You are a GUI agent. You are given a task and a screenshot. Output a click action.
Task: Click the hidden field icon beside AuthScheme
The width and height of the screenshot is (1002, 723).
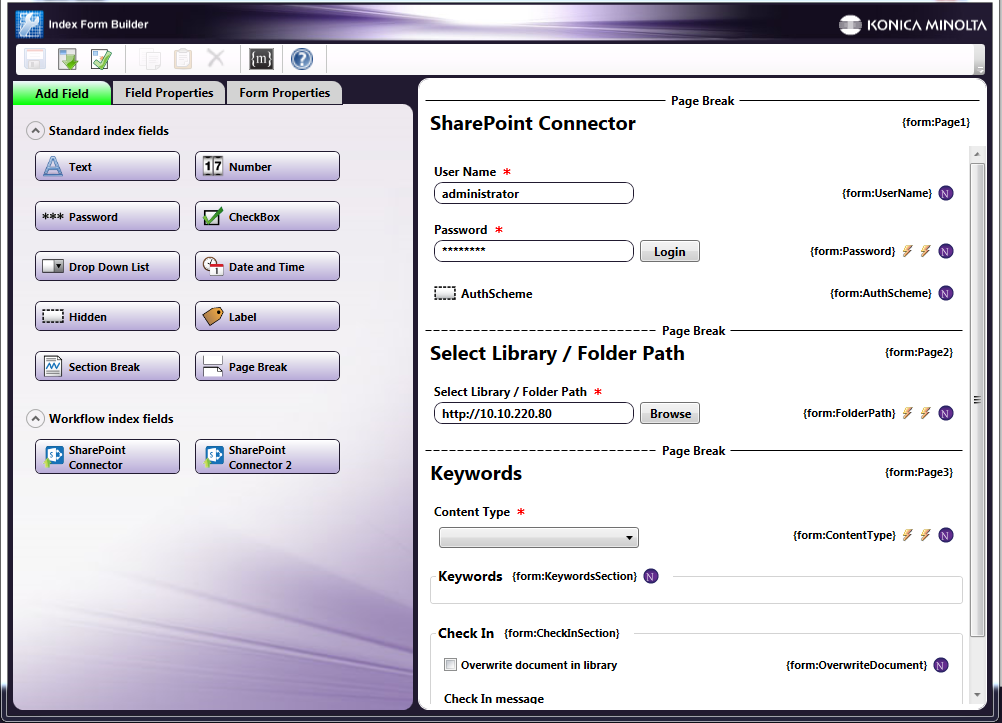pos(445,293)
